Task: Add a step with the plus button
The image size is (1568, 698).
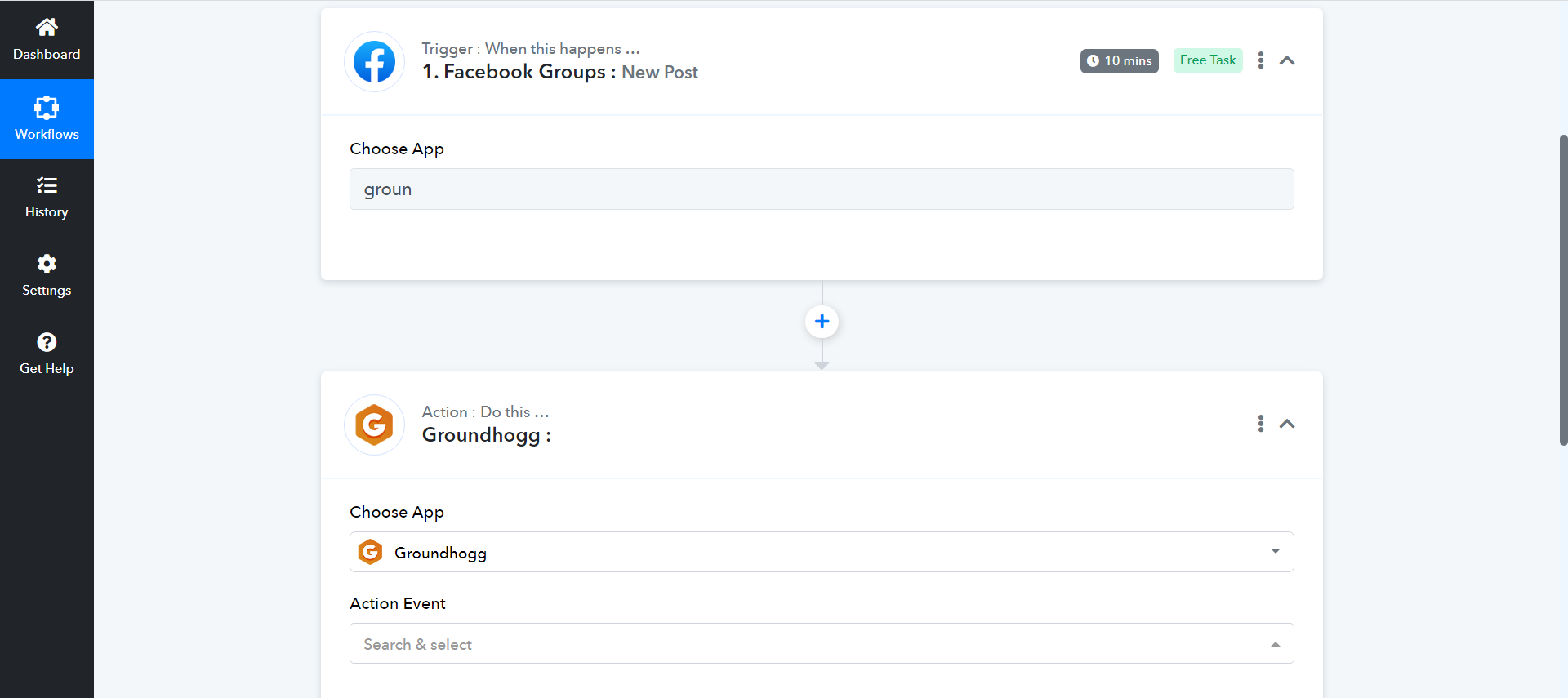Action: click(x=822, y=322)
